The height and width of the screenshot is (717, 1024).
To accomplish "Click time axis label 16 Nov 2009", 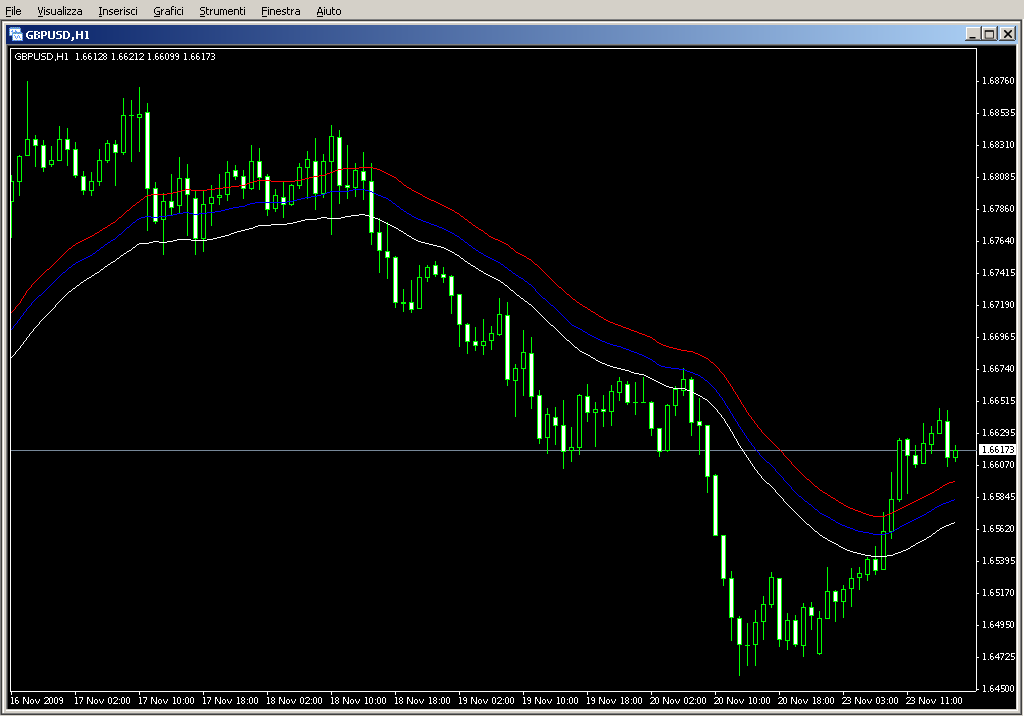I will [37, 701].
